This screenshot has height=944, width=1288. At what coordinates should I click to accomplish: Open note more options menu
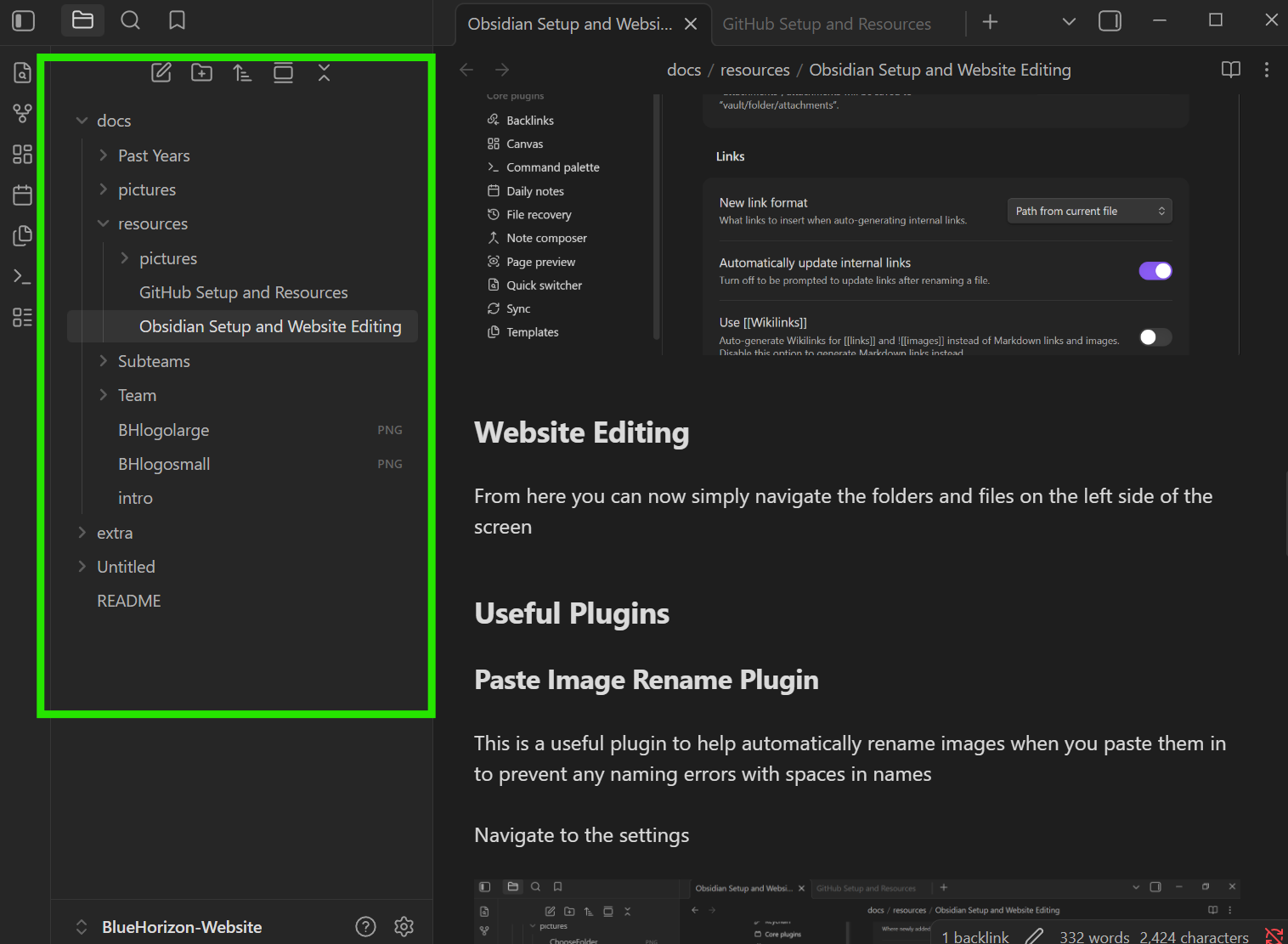tap(1267, 70)
